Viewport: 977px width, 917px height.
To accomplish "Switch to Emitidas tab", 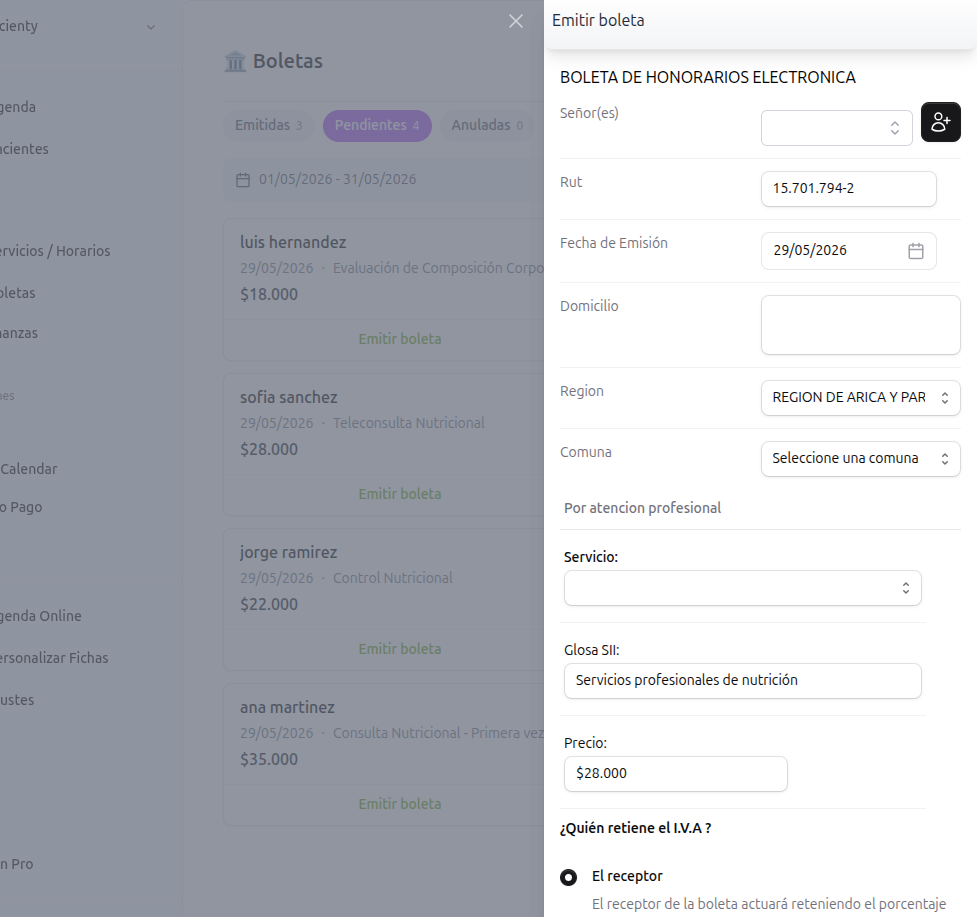I will 269,125.
